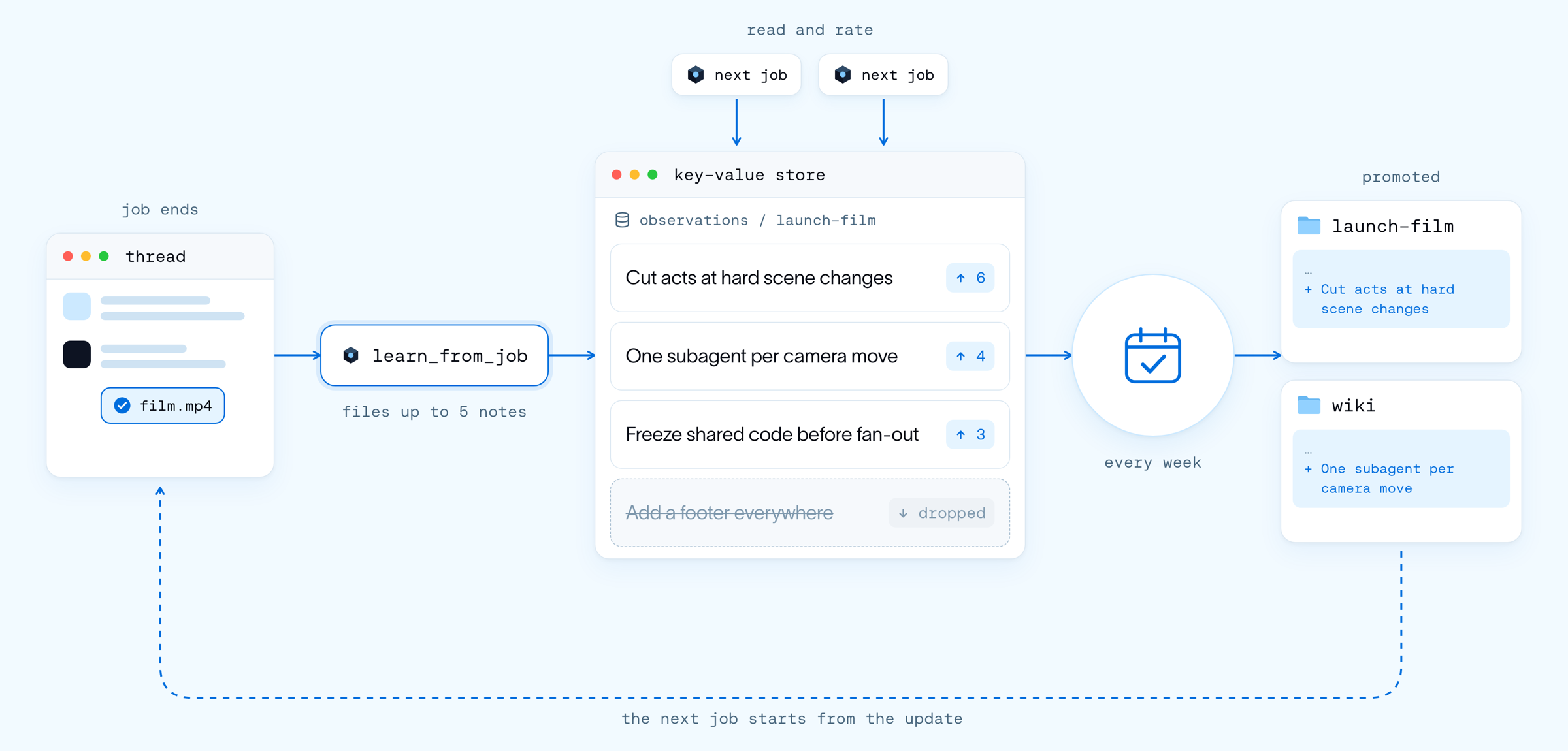Select the learn_from_job button
The height and width of the screenshot is (751, 1568).
[434, 355]
